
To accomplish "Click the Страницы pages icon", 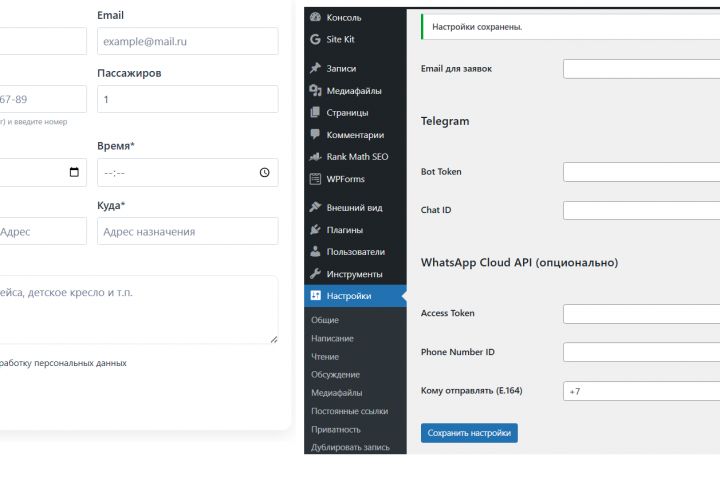I will [x=316, y=112].
